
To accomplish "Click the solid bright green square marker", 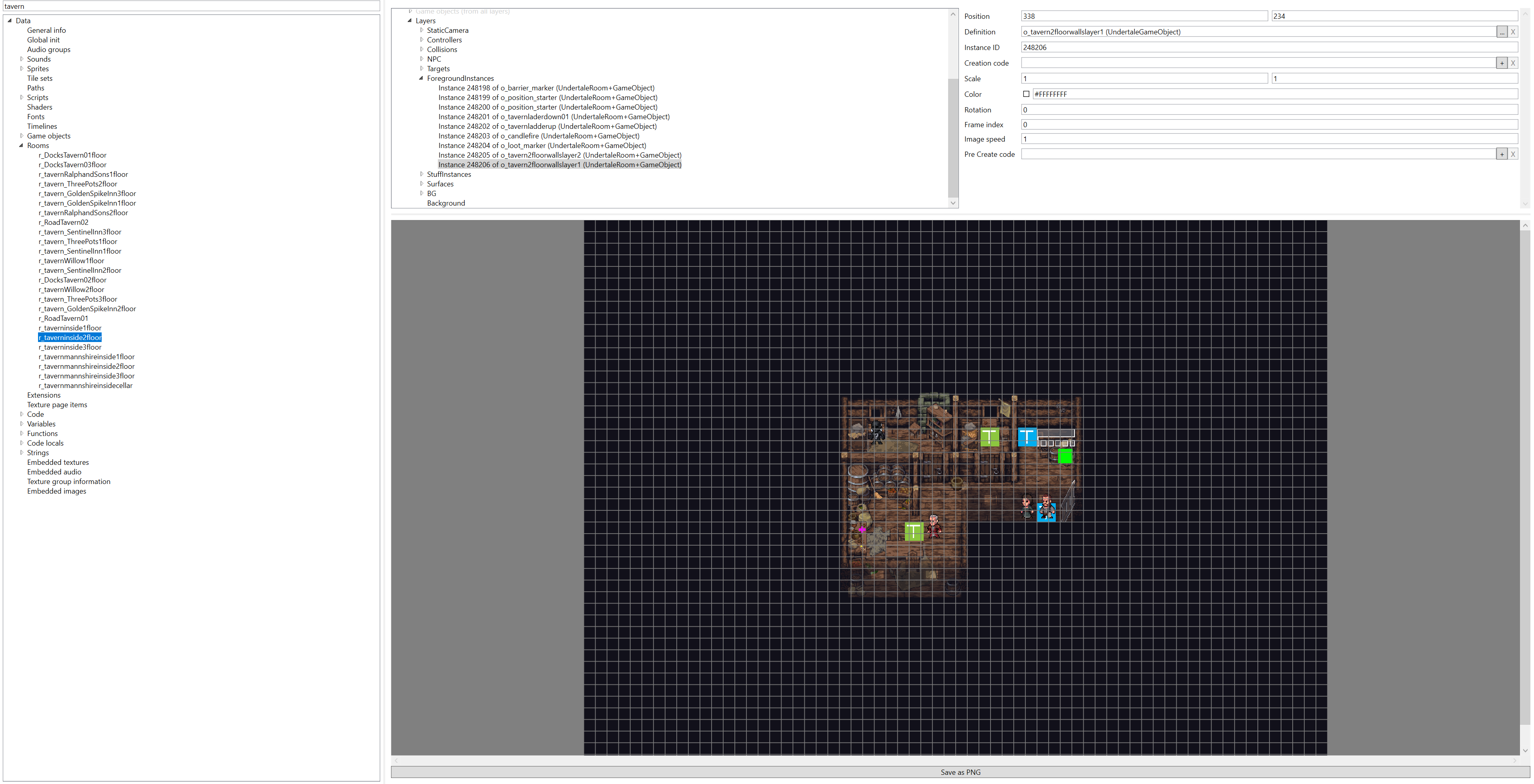I will [1065, 456].
